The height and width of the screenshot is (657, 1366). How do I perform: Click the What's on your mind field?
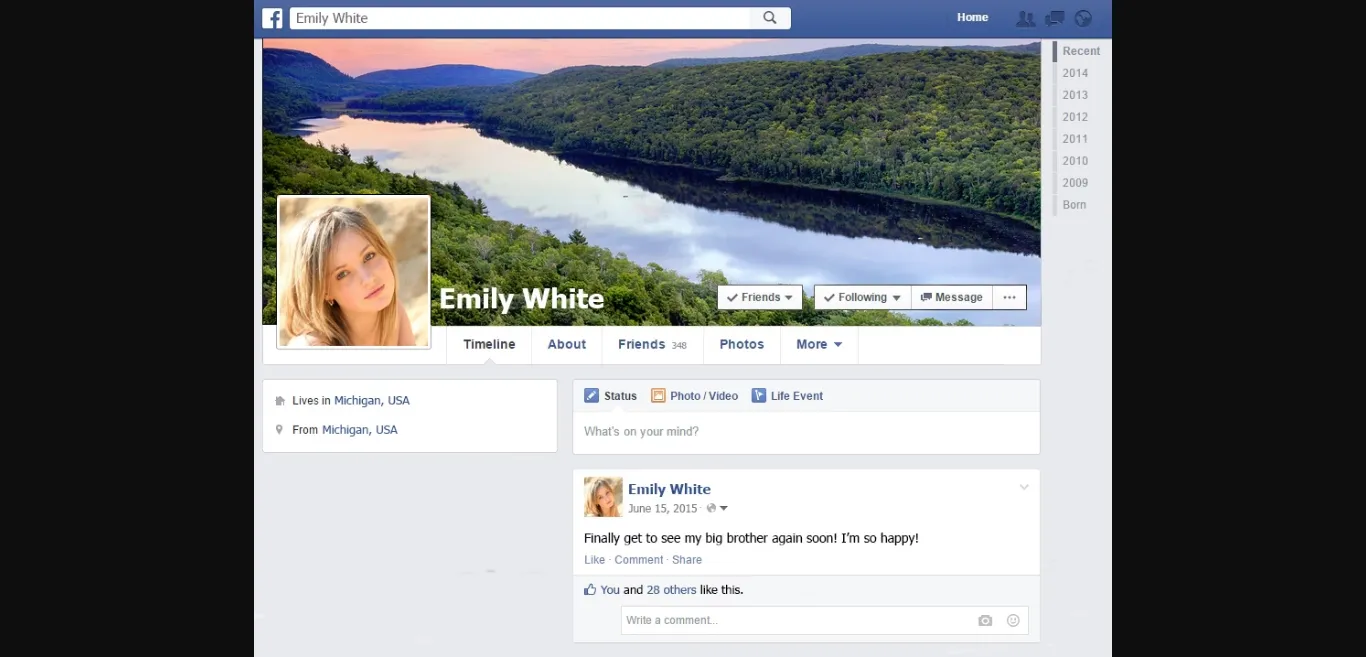click(x=806, y=432)
